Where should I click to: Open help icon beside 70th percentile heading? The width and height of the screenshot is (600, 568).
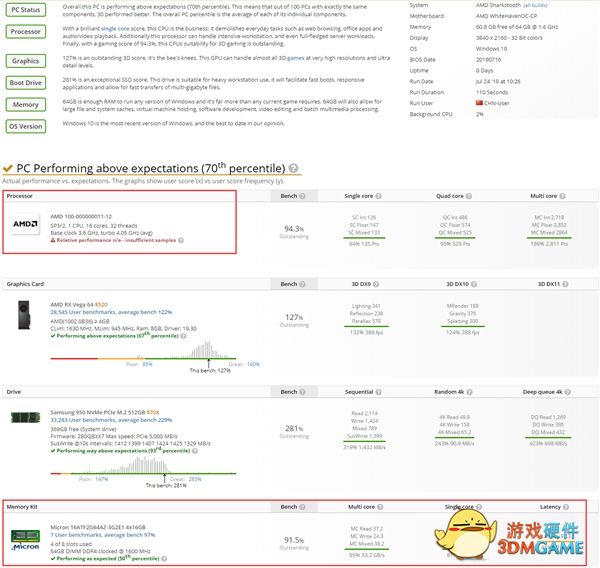point(293,168)
